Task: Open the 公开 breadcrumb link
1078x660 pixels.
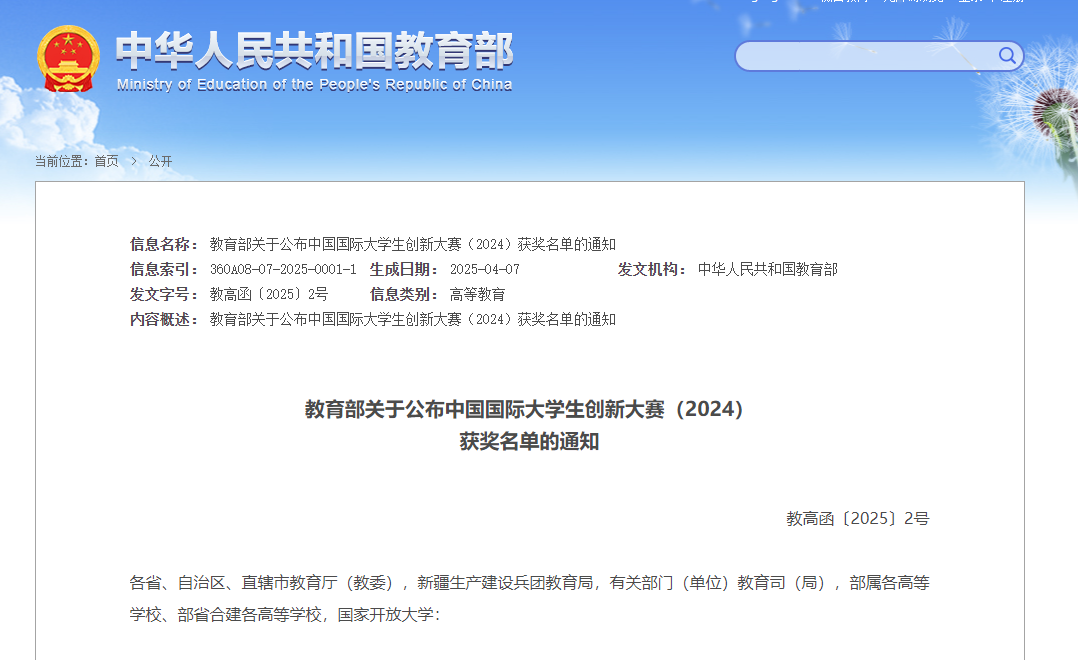Action: pos(158,161)
